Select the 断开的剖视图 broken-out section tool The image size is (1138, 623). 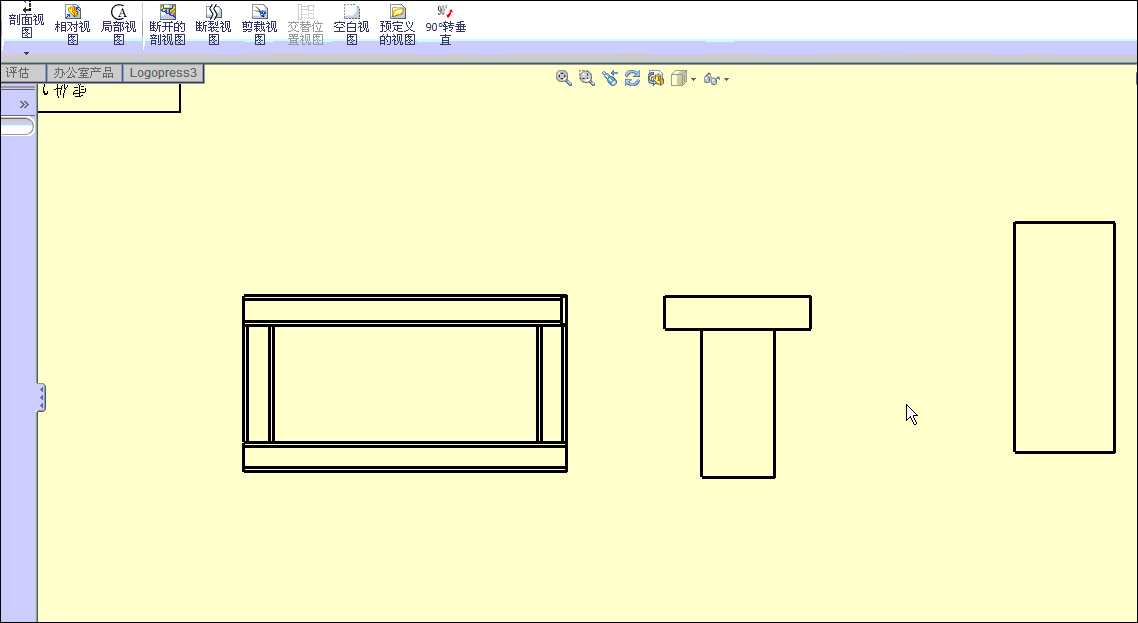(x=168, y=24)
